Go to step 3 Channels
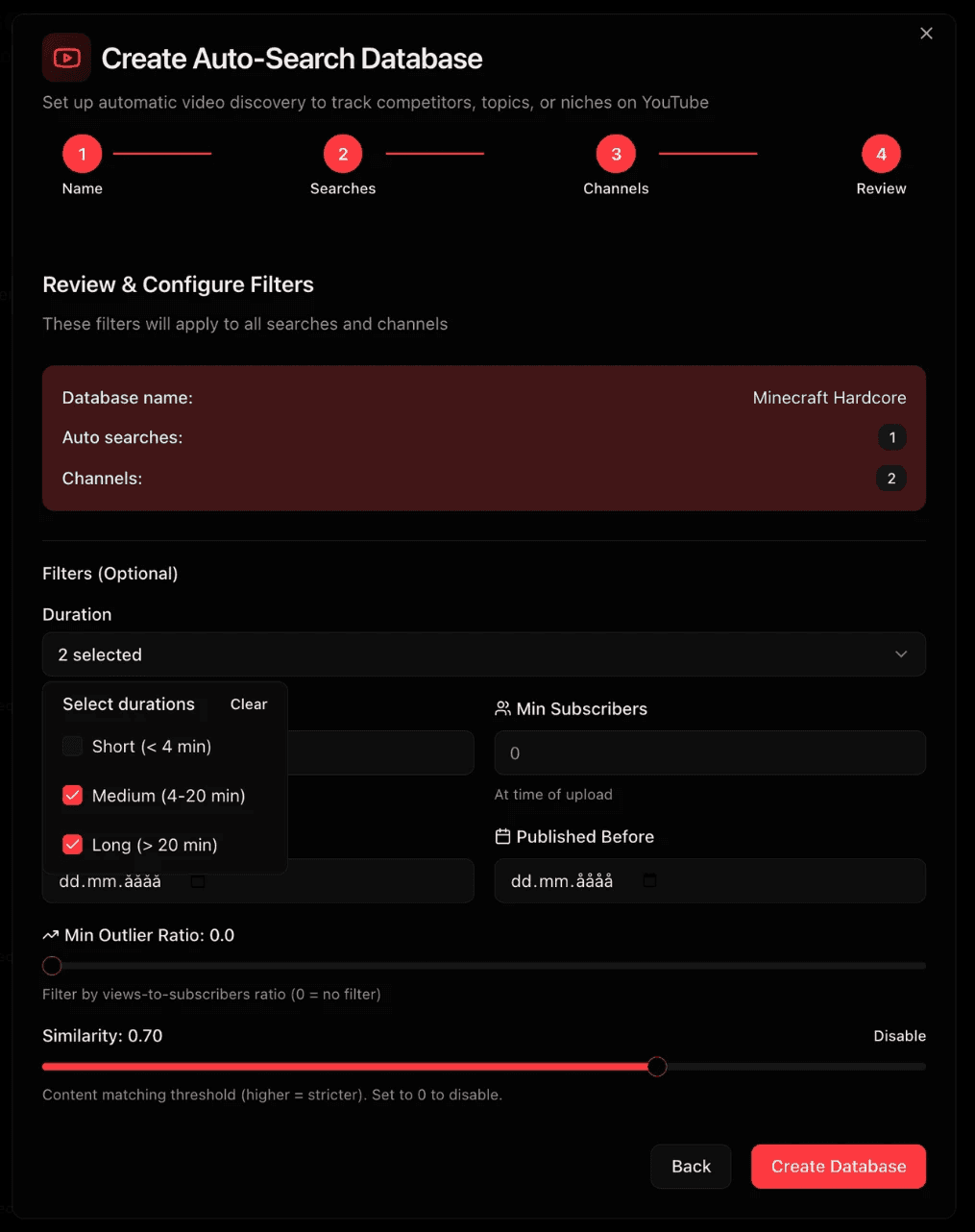Viewport: 975px width, 1232px height. 616,154
